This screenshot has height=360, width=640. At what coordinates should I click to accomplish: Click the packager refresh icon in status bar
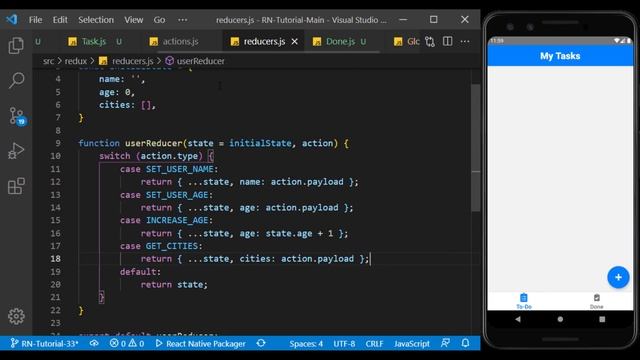click(261, 343)
